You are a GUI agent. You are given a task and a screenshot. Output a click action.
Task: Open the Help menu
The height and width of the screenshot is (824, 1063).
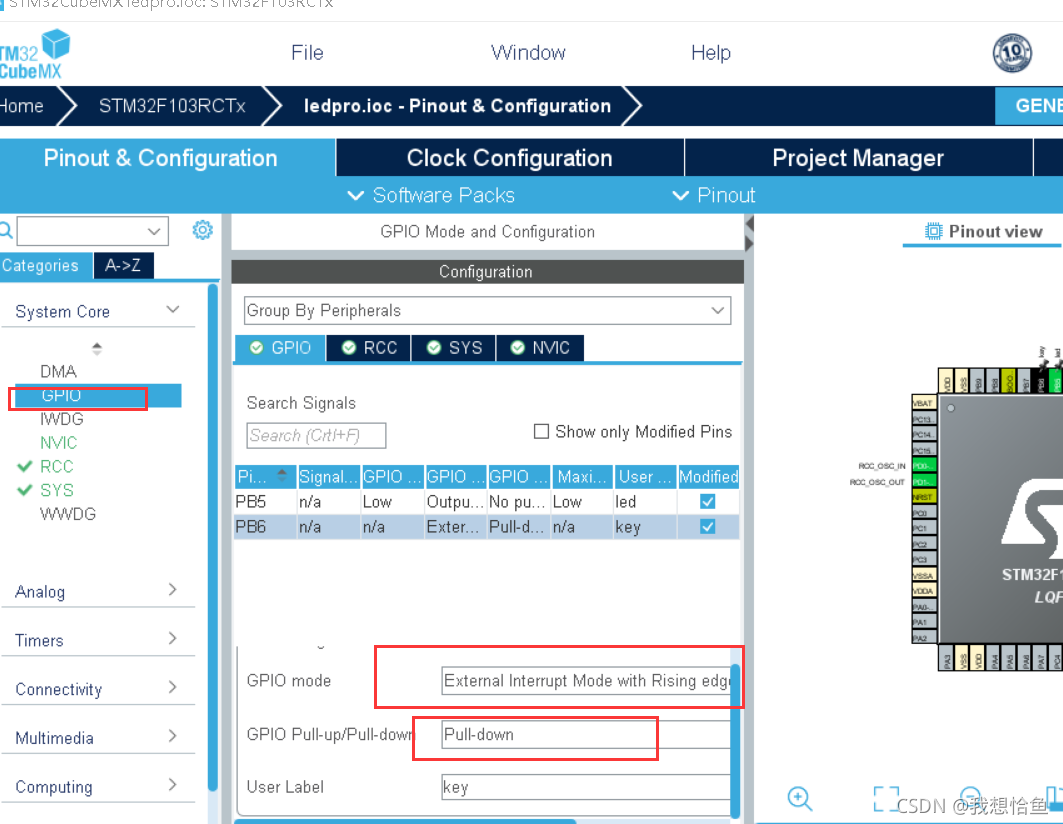pos(710,53)
